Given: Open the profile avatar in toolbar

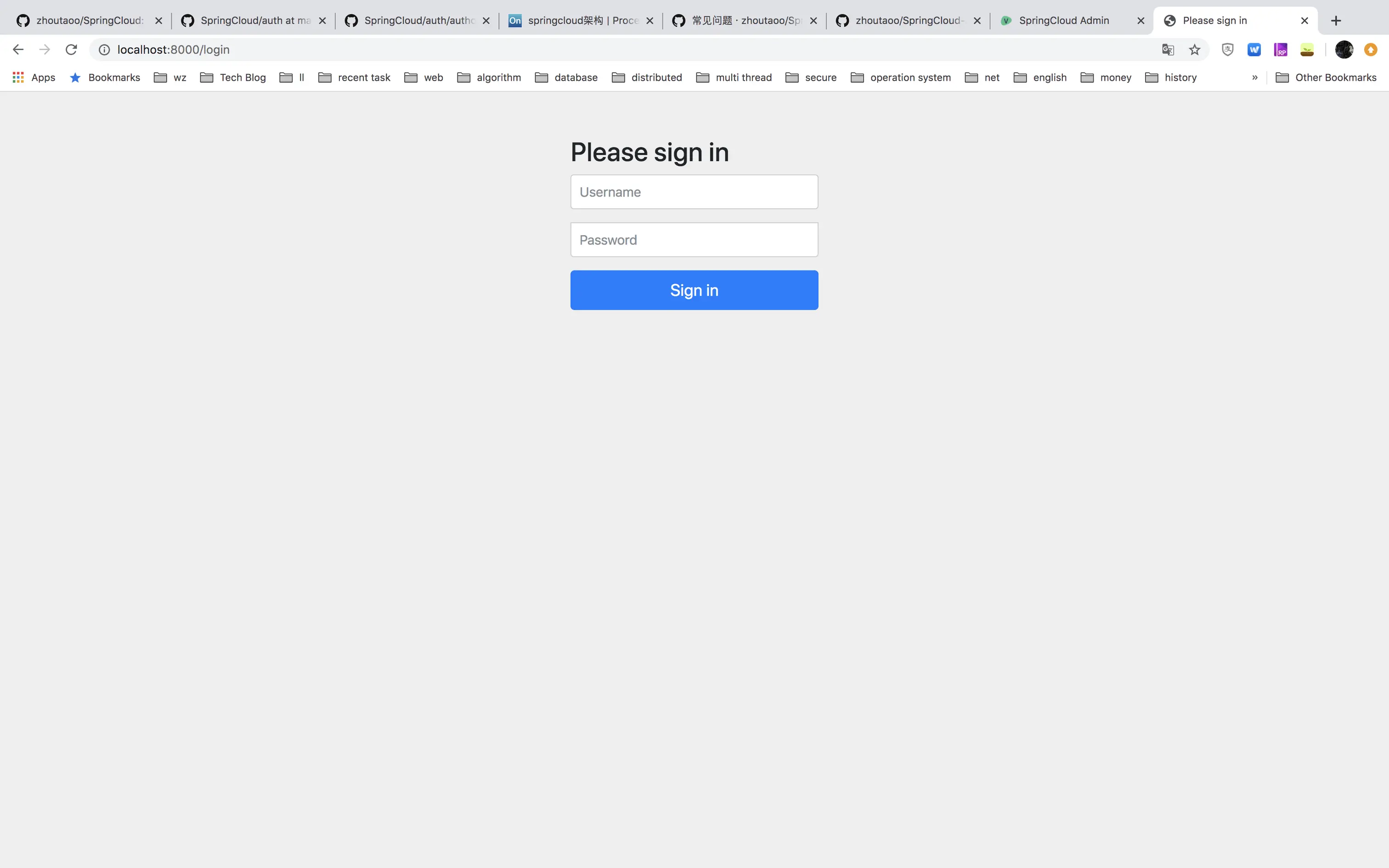Looking at the screenshot, I should [1344, 50].
